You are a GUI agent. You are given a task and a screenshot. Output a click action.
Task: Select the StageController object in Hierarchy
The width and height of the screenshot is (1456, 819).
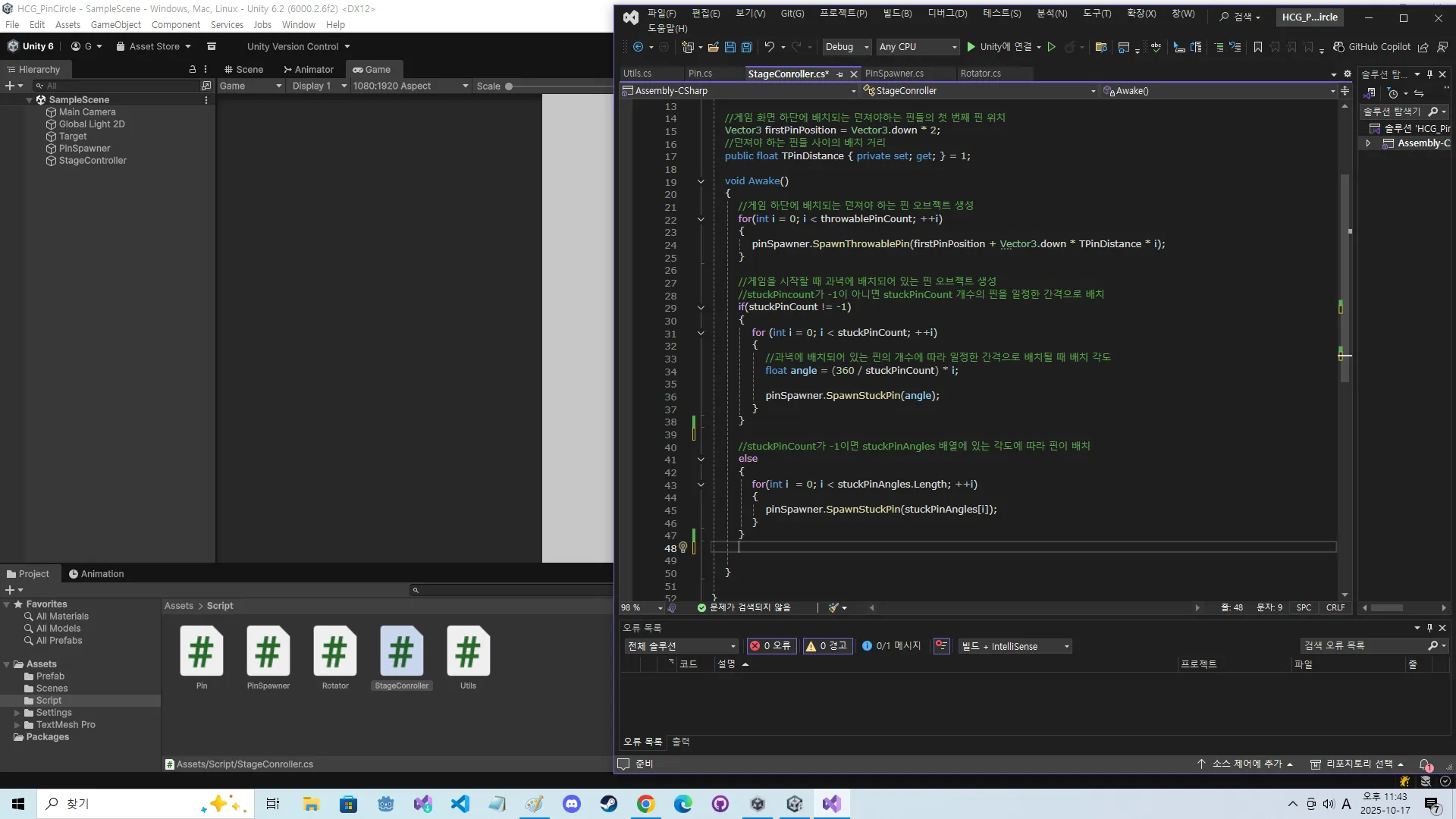(93, 161)
